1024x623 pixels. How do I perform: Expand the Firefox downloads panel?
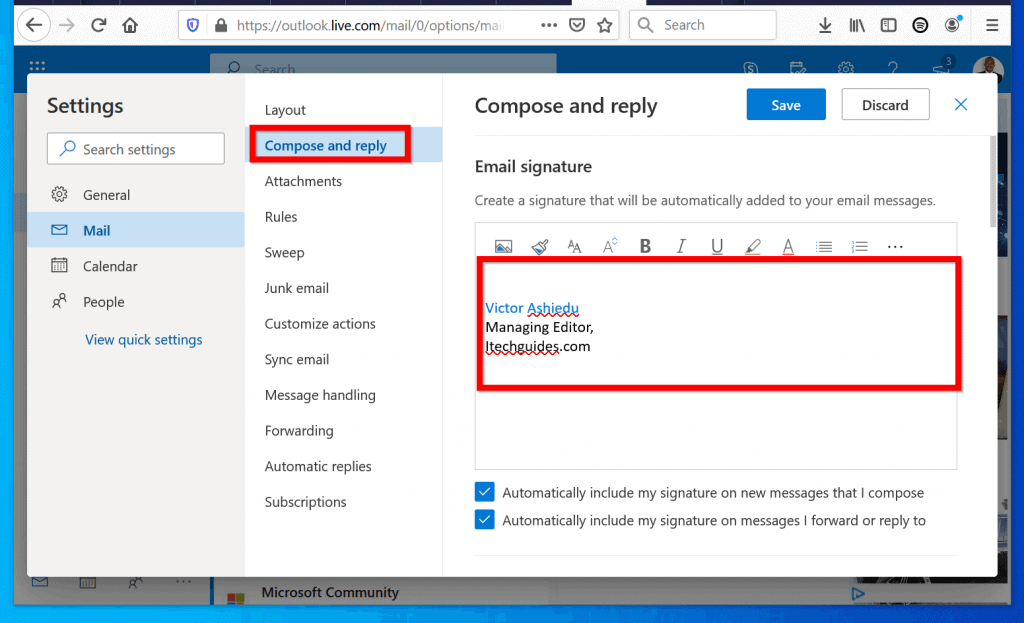tap(825, 24)
